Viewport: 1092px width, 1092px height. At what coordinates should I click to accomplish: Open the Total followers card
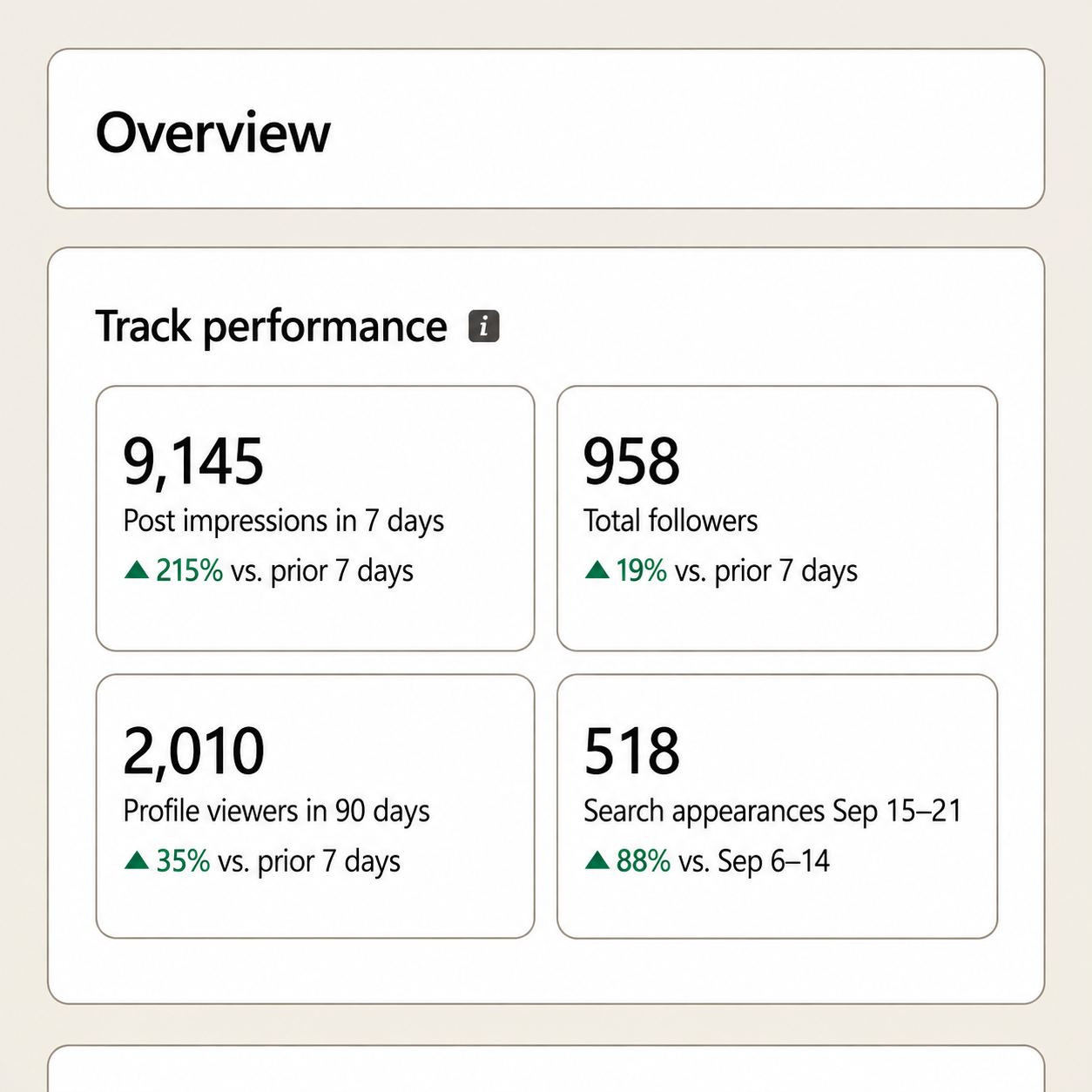777,518
